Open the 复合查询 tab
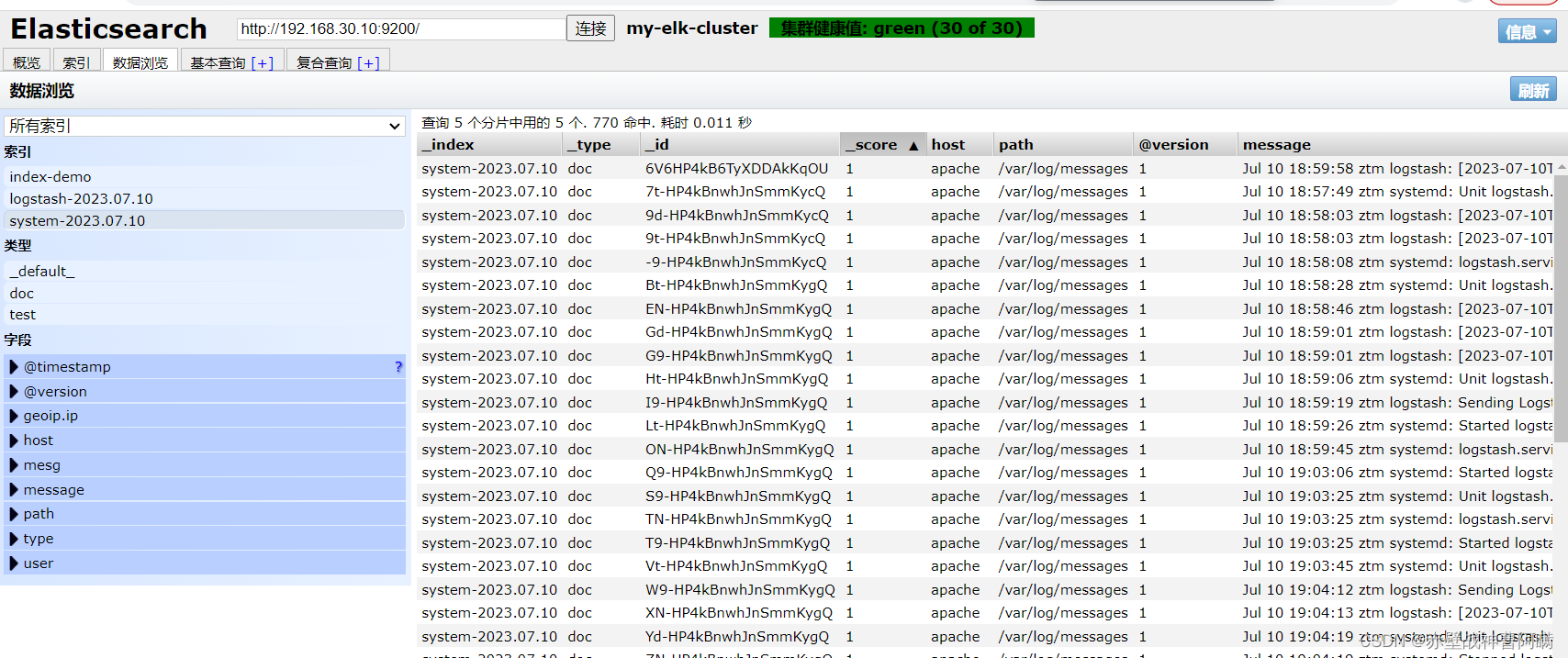This screenshot has height=658, width=1568. coord(325,62)
